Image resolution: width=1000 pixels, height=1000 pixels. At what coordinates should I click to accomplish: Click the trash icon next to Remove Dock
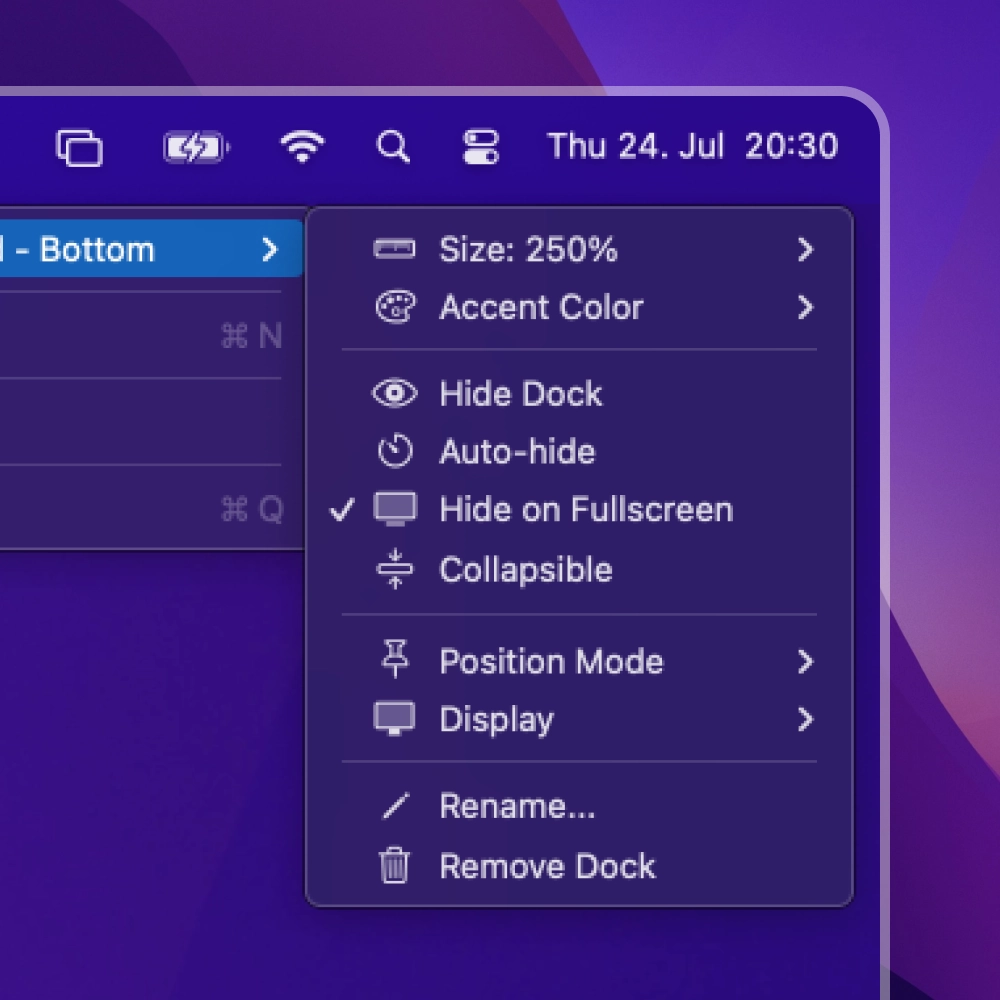(x=396, y=867)
